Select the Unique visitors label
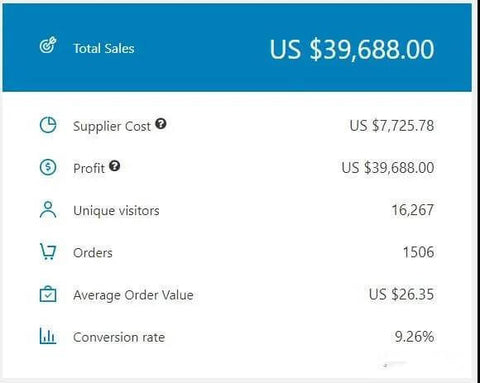The width and height of the screenshot is (480, 383). (x=116, y=211)
